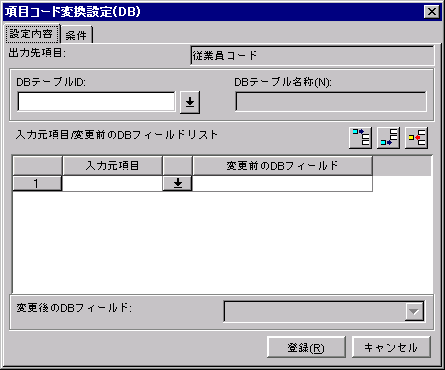Image resolution: width=445 pixels, height=370 pixels.
Task: Open the row 1 入力元項目 picker arrow
Action: (177, 183)
